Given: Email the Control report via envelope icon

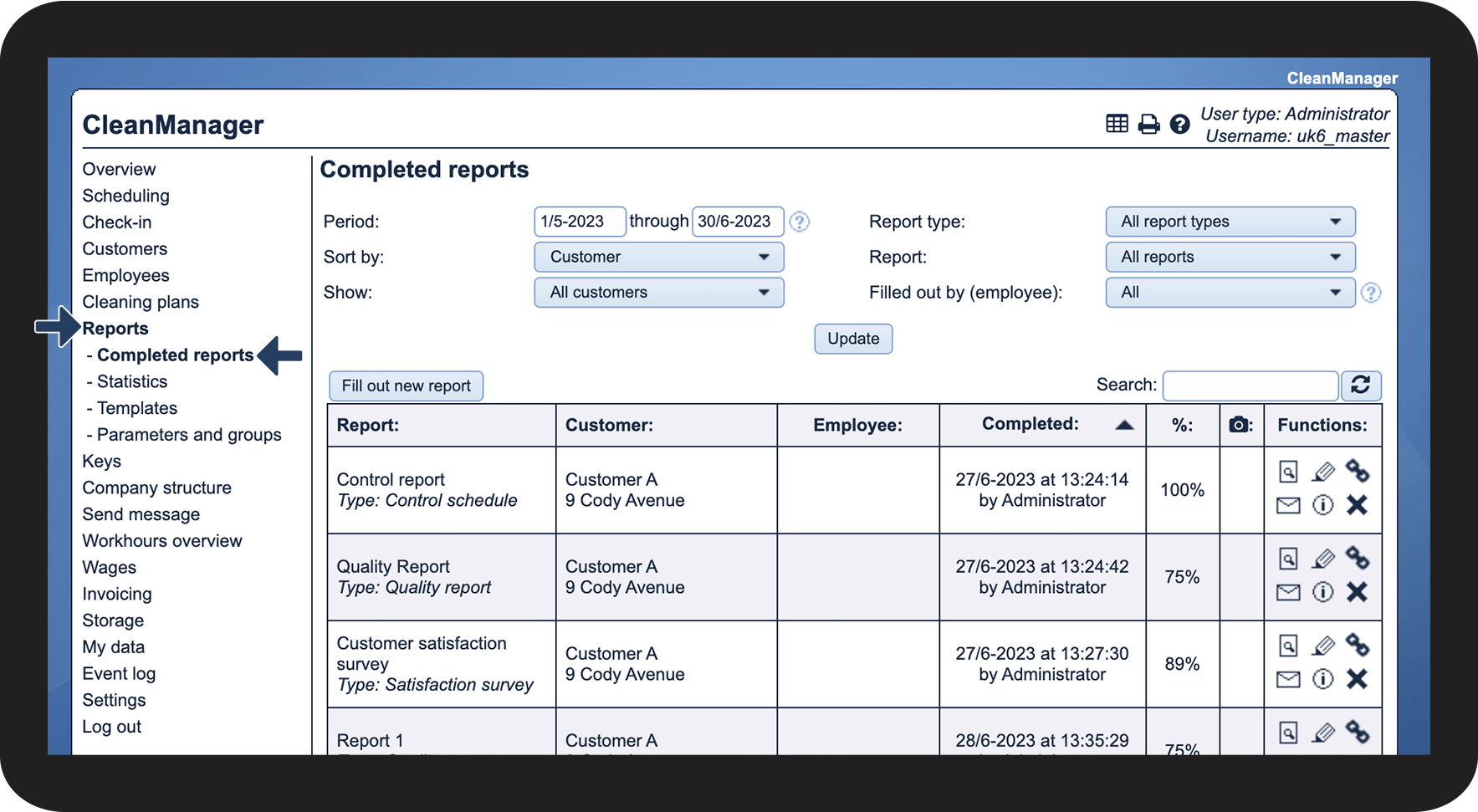Looking at the screenshot, I should pos(1288,505).
